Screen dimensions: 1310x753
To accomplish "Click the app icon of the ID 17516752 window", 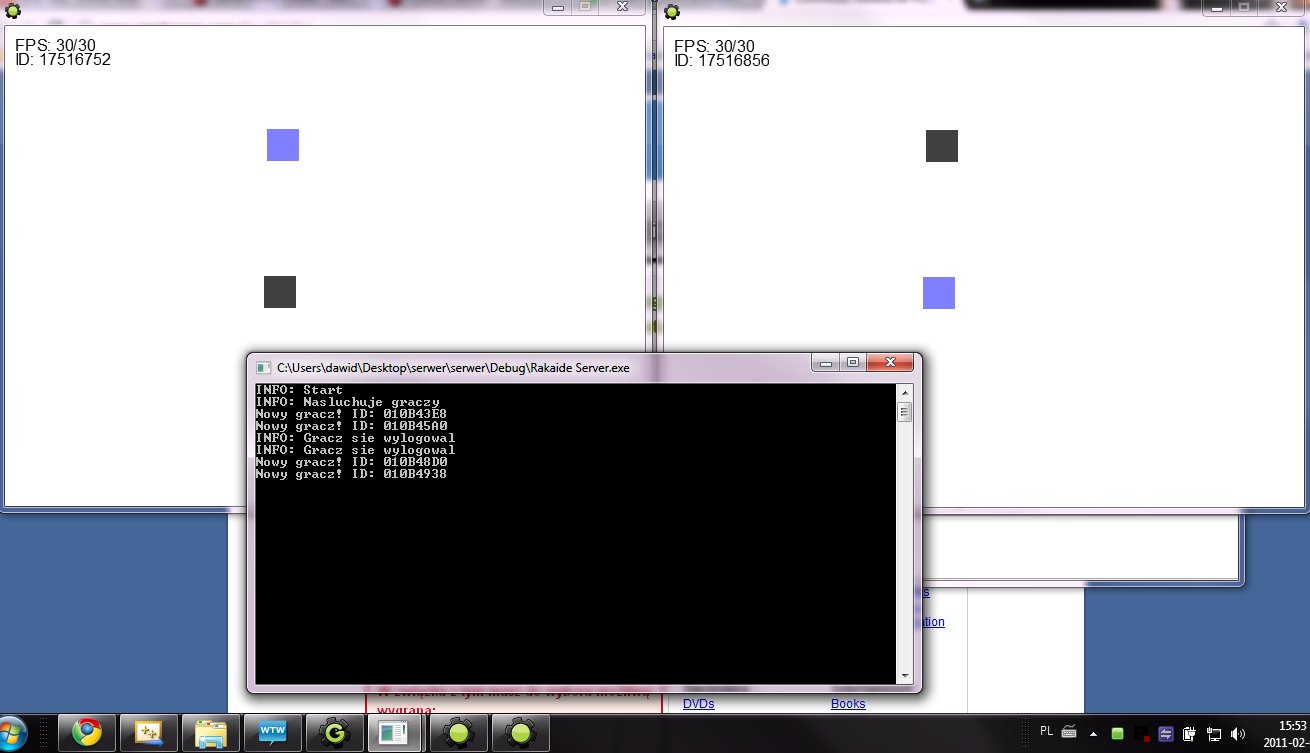I will click(x=13, y=11).
